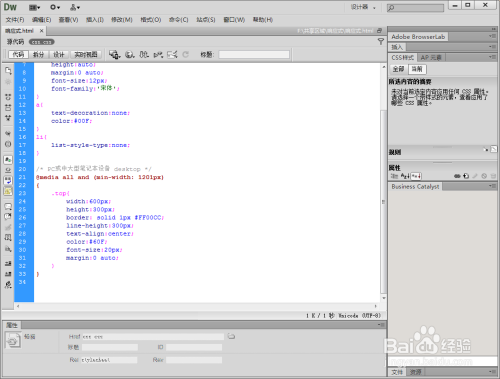Toggle Word Wrap in coding toolbar
The width and height of the screenshot is (500, 379).
click(x=8, y=181)
